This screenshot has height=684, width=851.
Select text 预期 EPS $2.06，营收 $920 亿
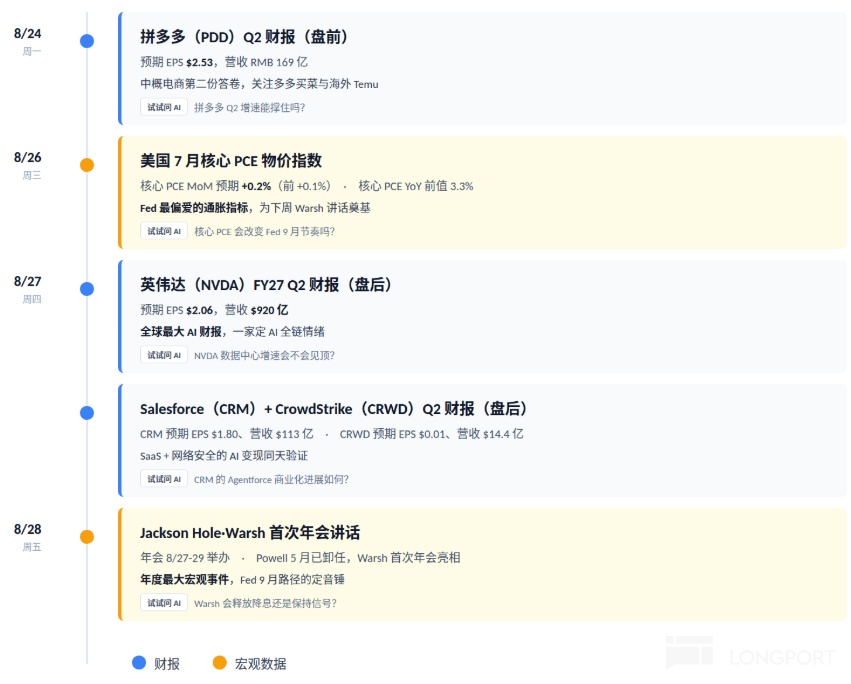pyautogui.click(x=214, y=309)
